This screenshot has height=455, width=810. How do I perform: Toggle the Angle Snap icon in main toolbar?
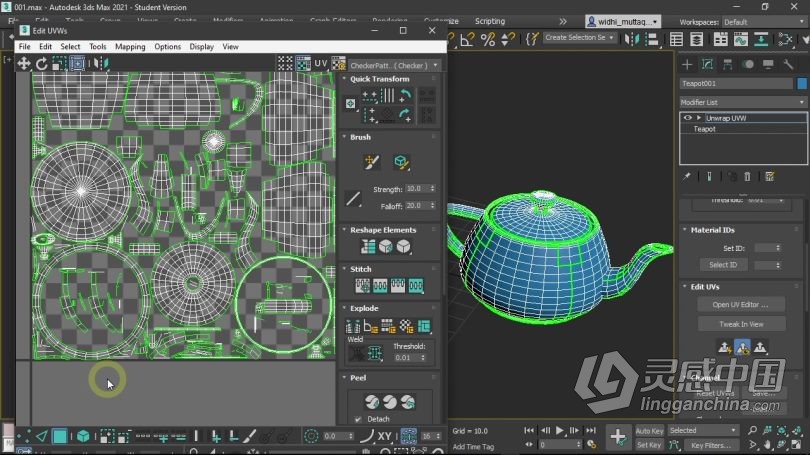466,39
